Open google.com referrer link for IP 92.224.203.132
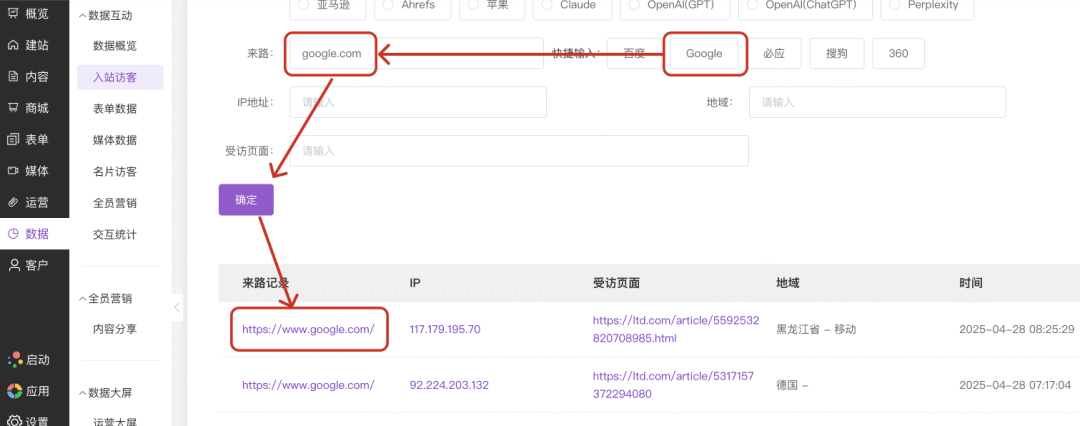 pyautogui.click(x=308, y=385)
